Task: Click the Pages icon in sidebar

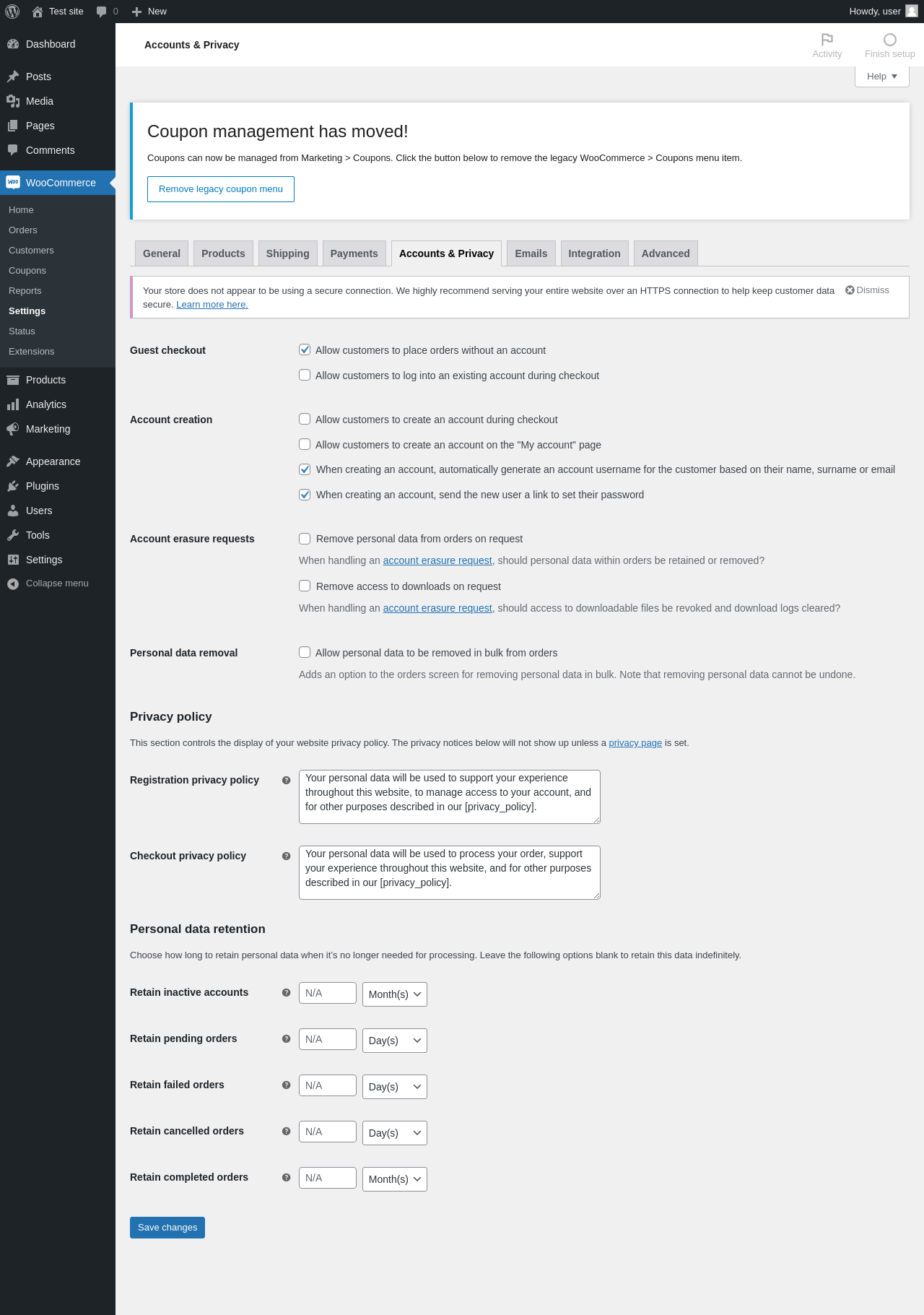Action: pos(13,126)
